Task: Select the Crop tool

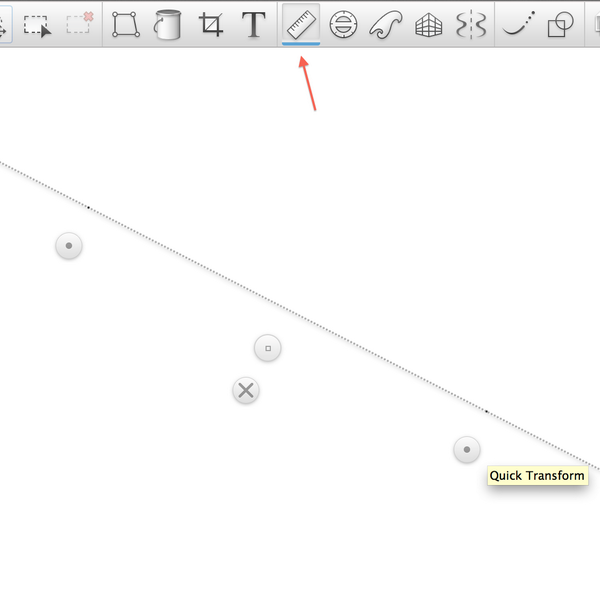Action: 211,24
